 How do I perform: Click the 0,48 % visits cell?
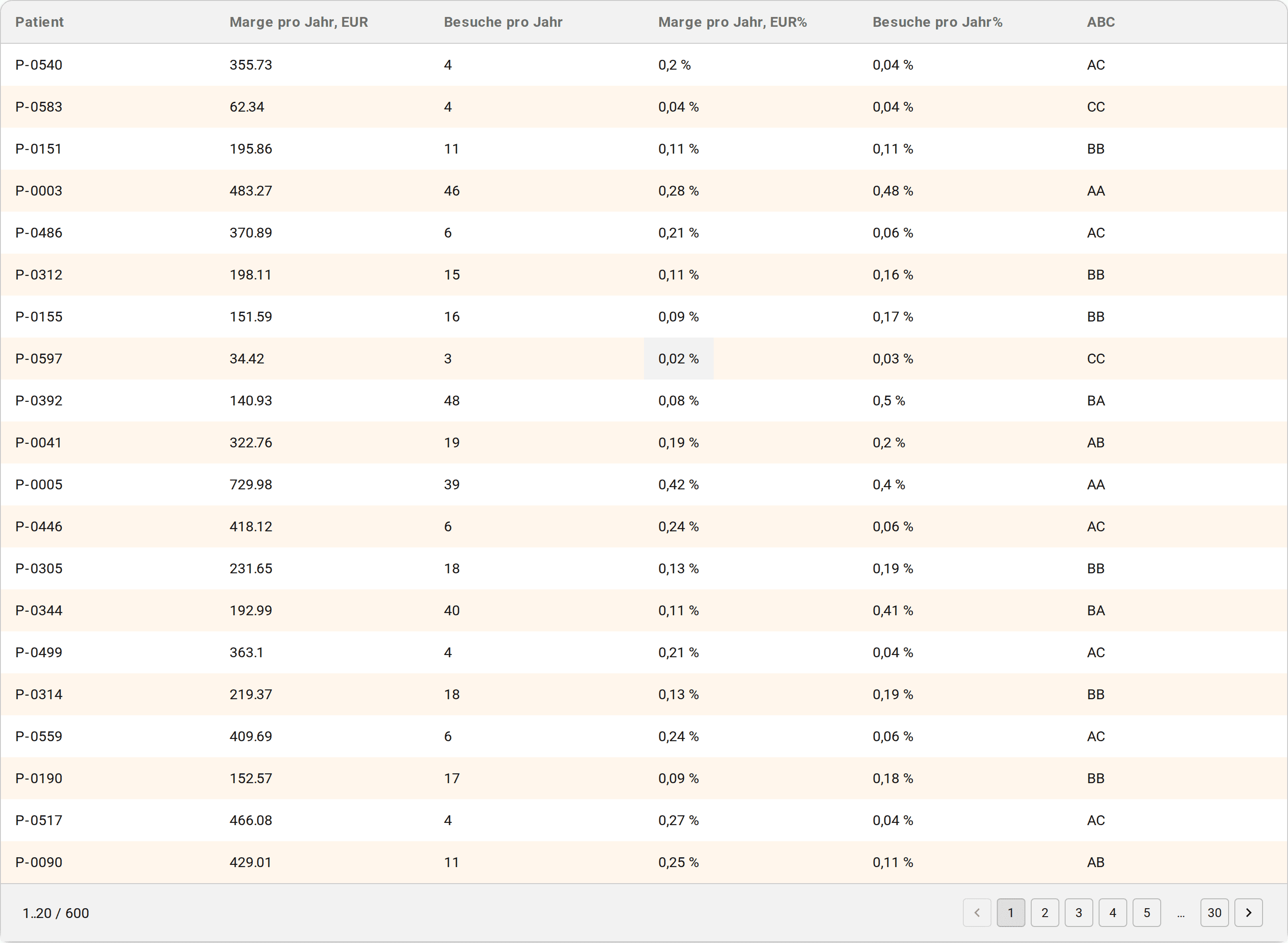tap(893, 191)
